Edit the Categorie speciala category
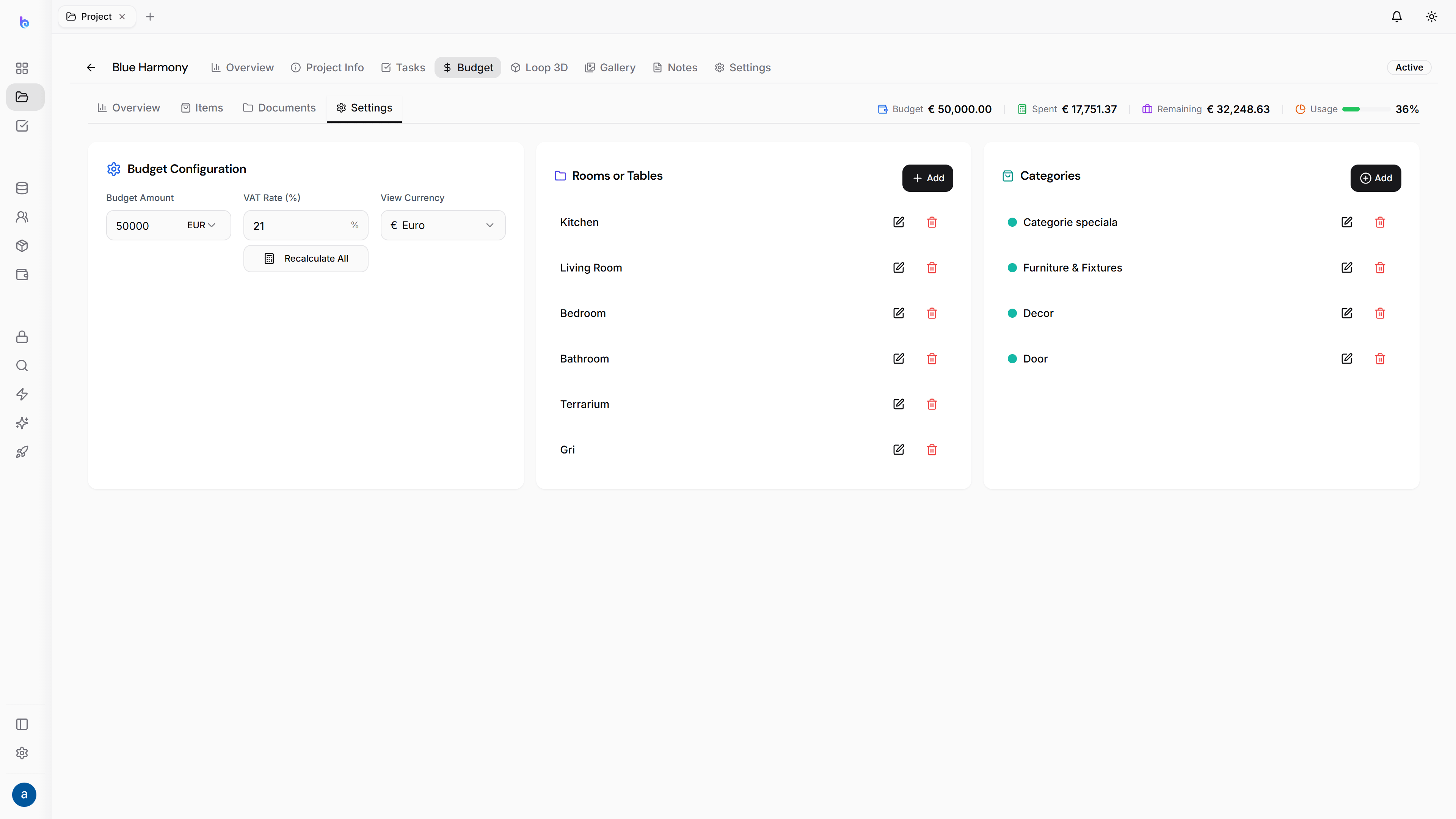This screenshot has width=1456, height=819. (1347, 222)
